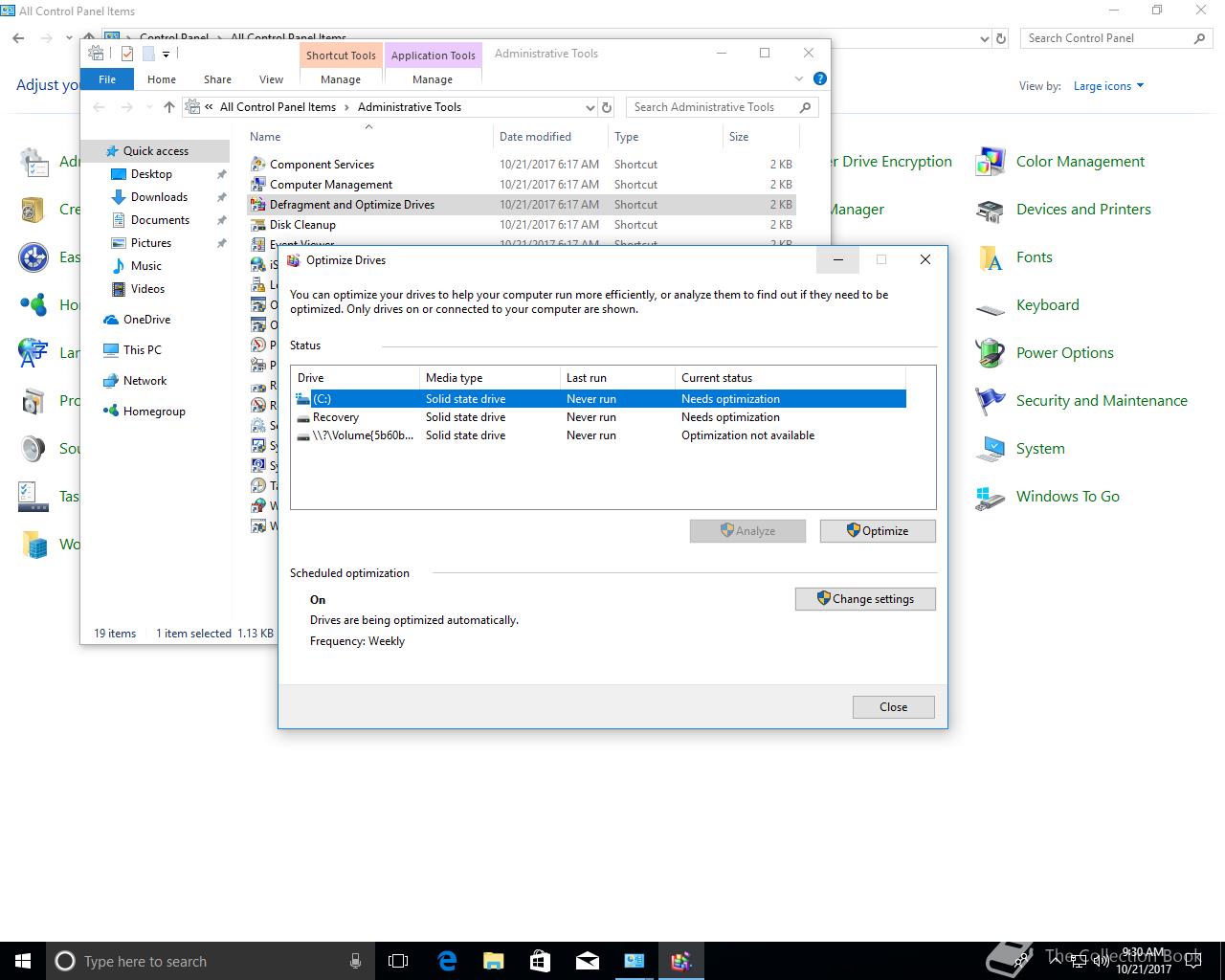
Task: Click Administrative Tools breadcrumb in address bar
Action: tap(410, 107)
